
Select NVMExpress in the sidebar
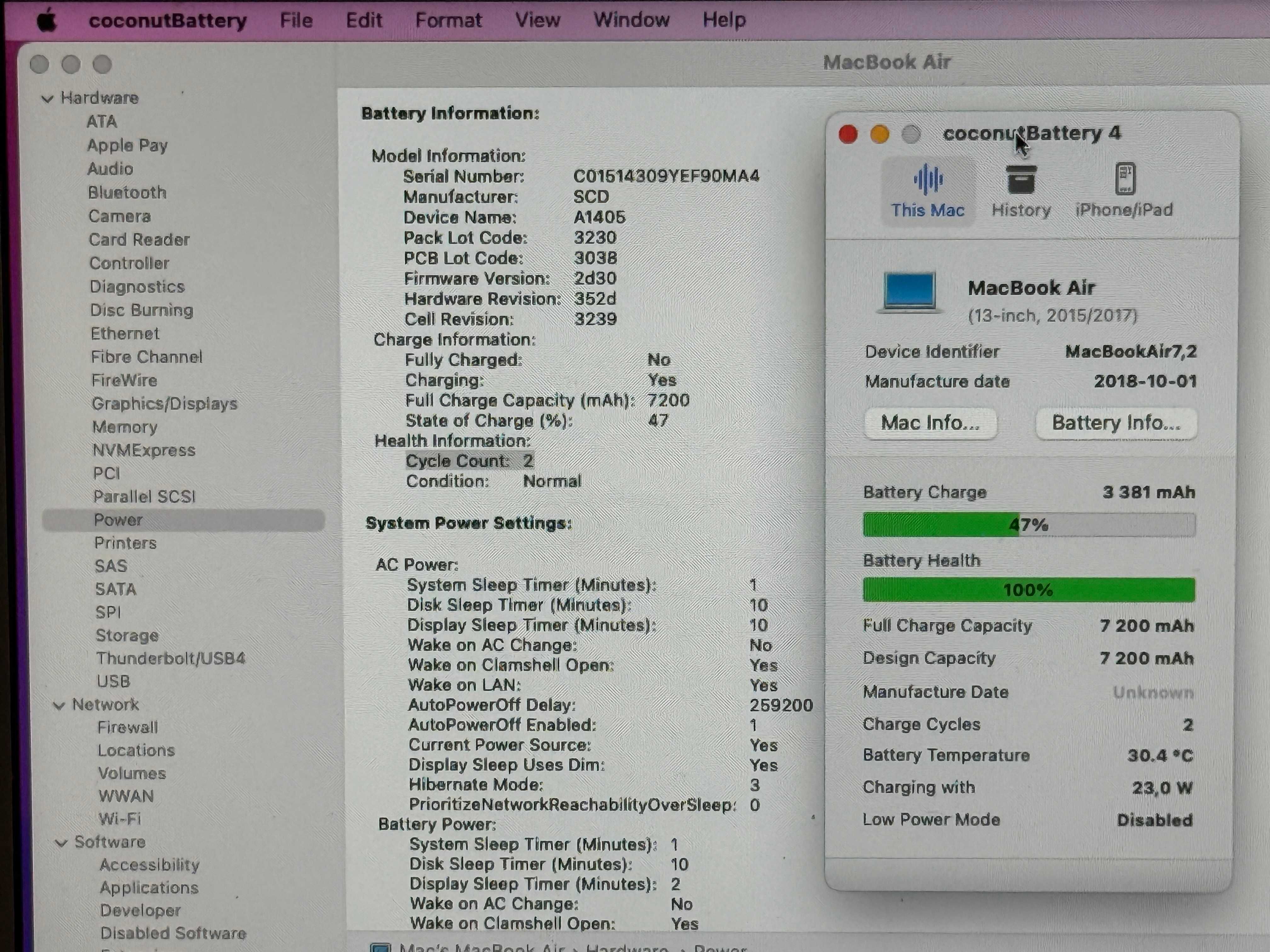pyautogui.click(x=144, y=450)
